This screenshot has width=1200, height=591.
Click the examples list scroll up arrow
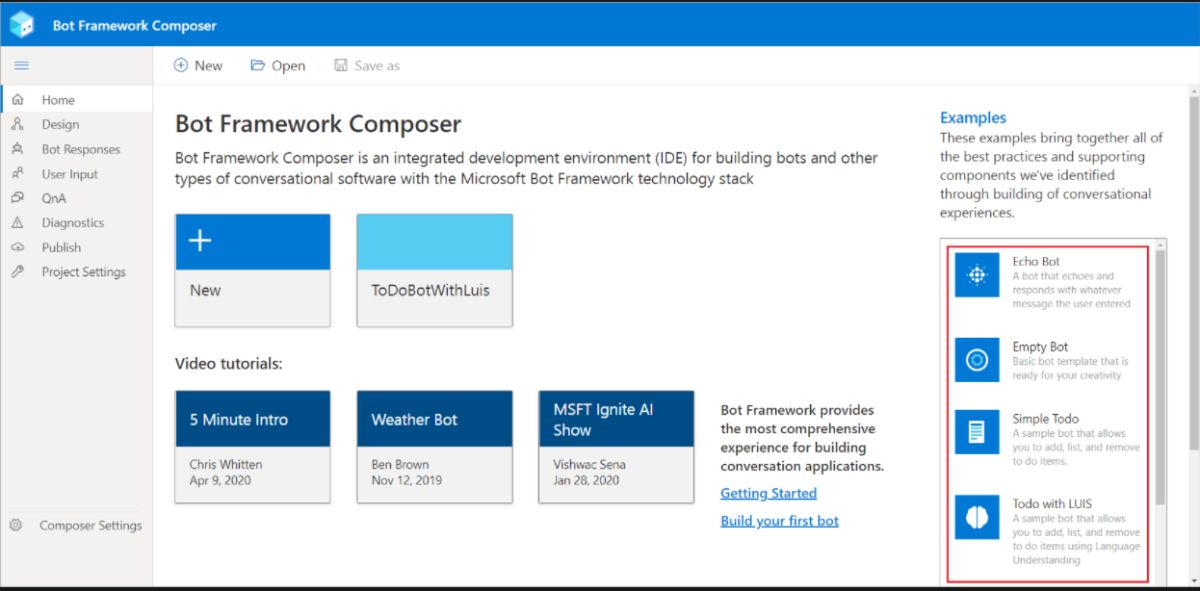1160,244
